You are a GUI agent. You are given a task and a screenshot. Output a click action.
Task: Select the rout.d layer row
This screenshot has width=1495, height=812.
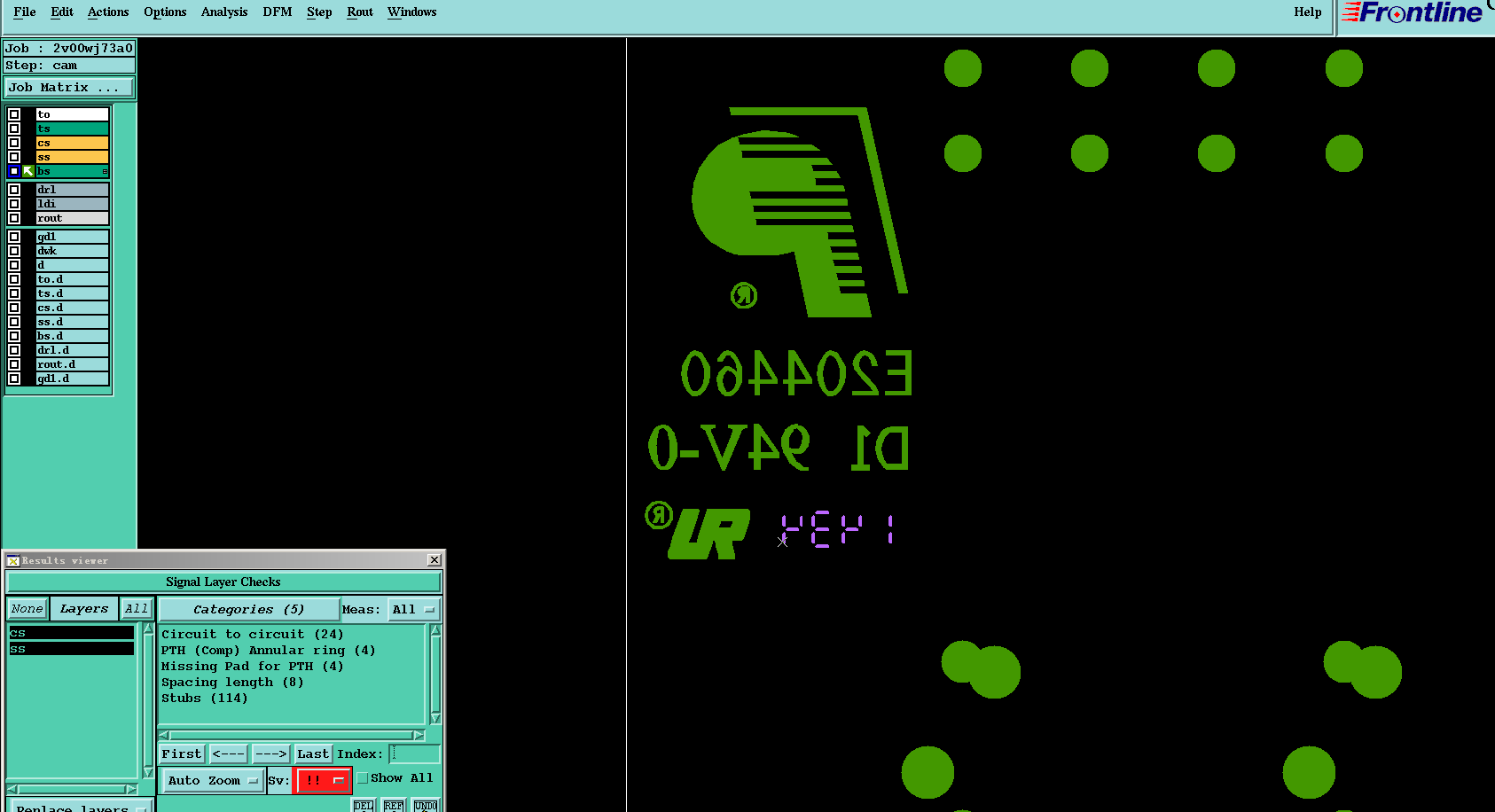72,364
